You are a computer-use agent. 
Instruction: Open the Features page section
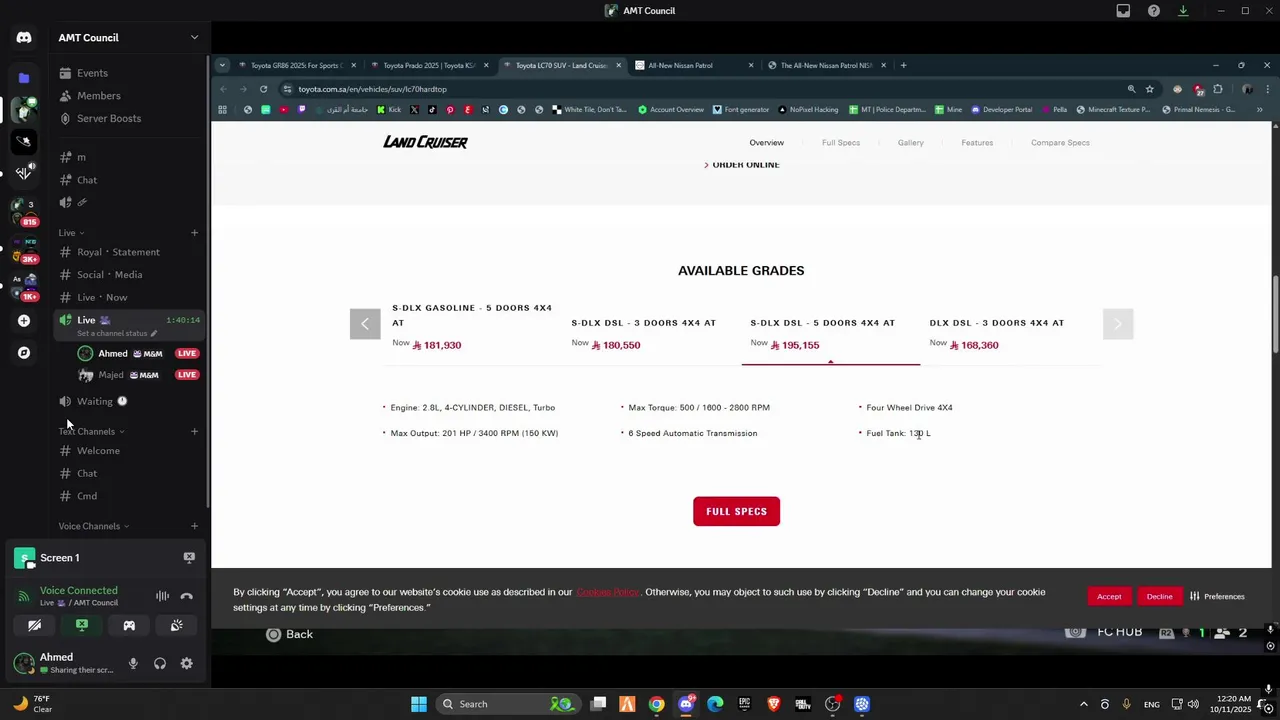pos(977,143)
